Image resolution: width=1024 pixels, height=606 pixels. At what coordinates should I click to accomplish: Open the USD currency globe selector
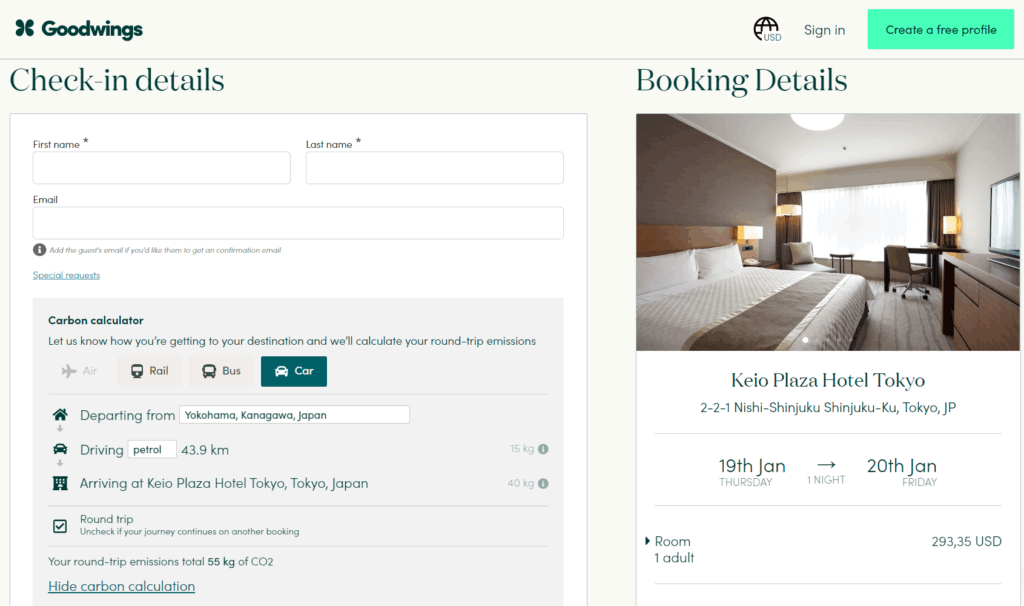coord(767,29)
